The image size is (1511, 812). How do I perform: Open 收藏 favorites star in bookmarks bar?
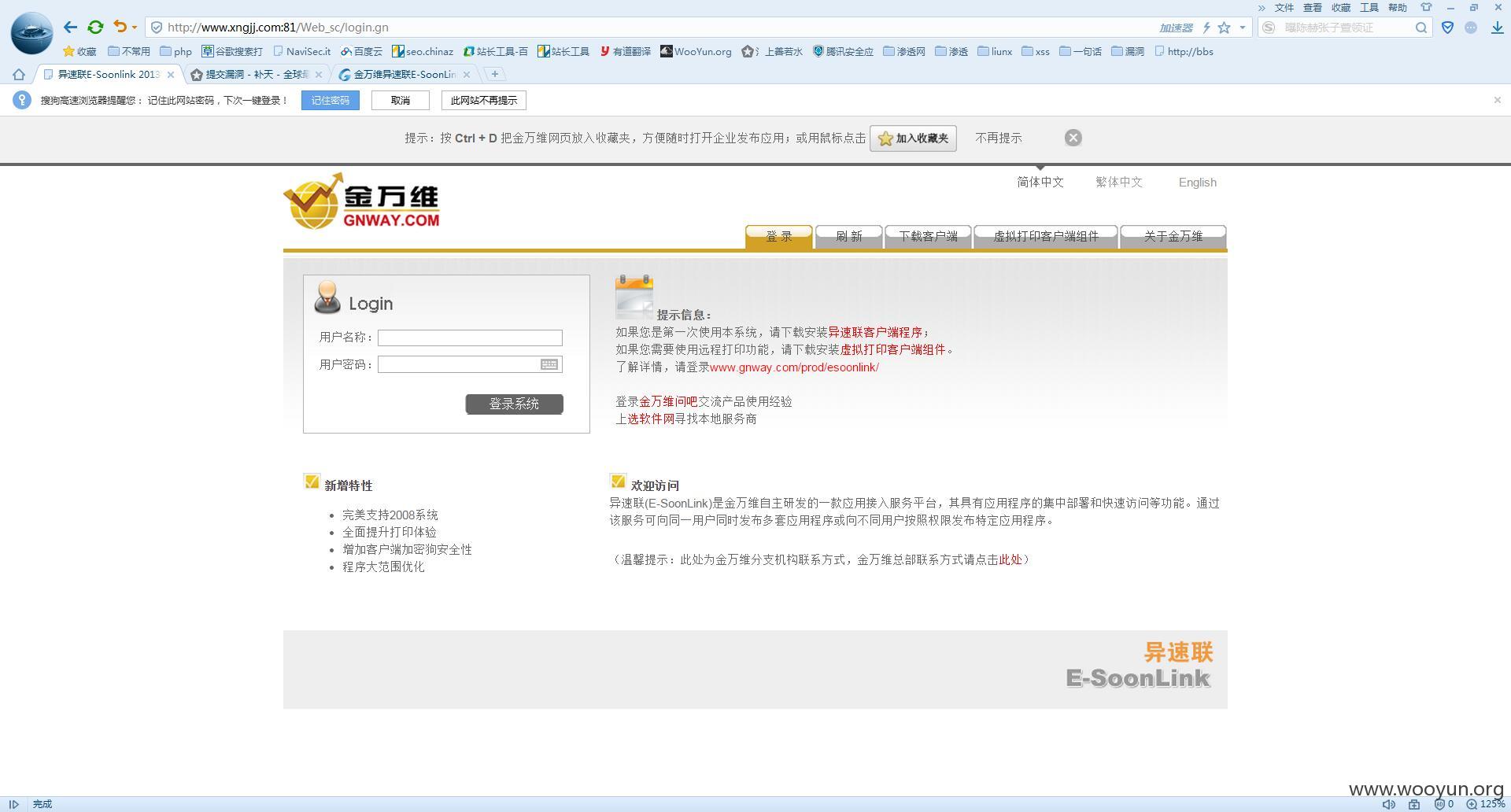coord(79,52)
